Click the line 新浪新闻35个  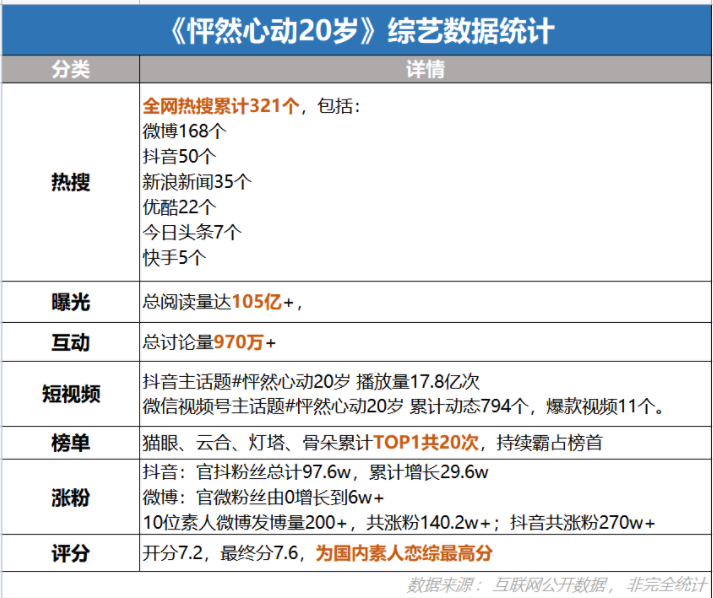coord(197,182)
